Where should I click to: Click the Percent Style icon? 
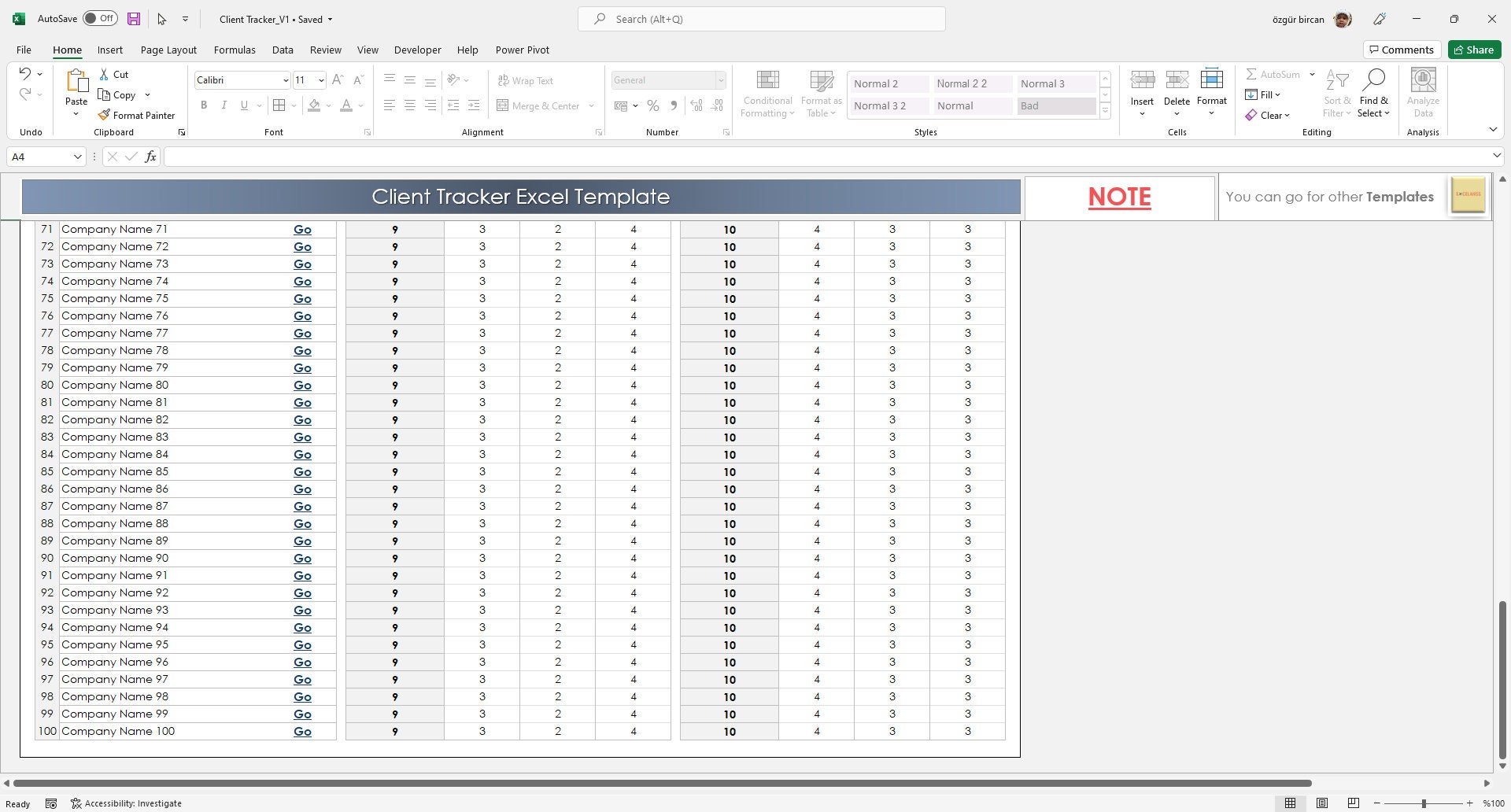pyautogui.click(x=652, y=105)
